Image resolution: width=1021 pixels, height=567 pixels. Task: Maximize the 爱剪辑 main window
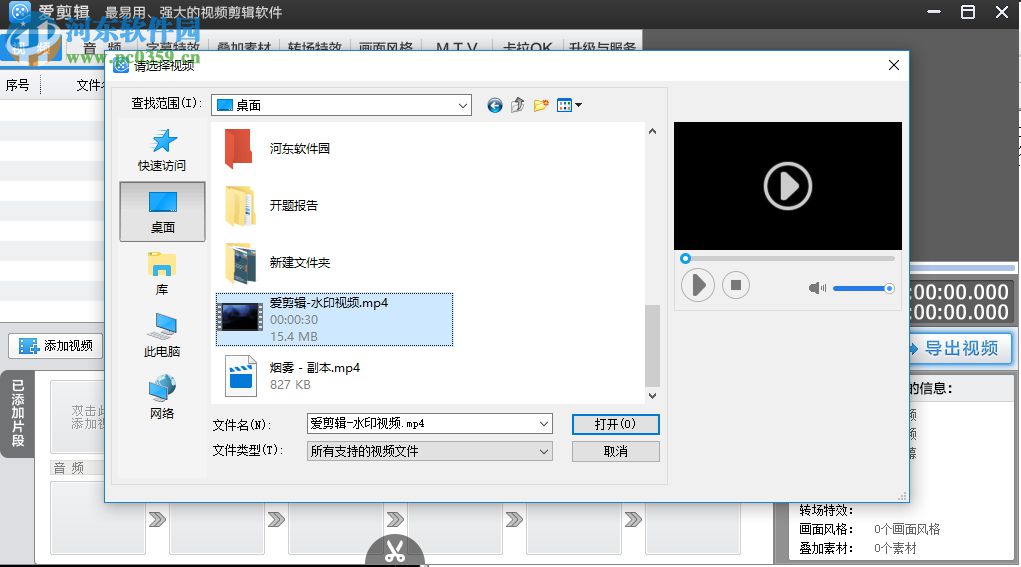coord(968,12)
